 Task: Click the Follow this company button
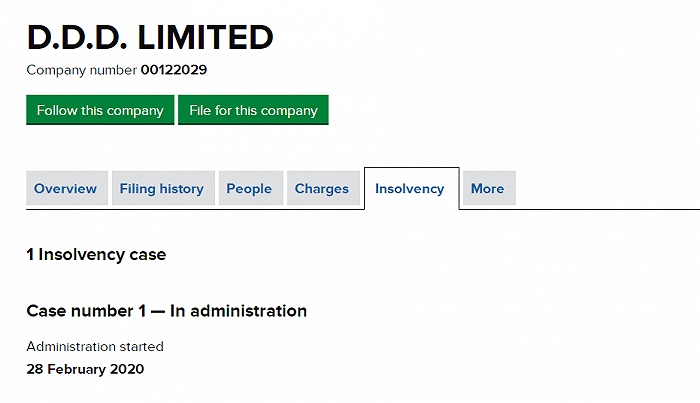(100, 110)
